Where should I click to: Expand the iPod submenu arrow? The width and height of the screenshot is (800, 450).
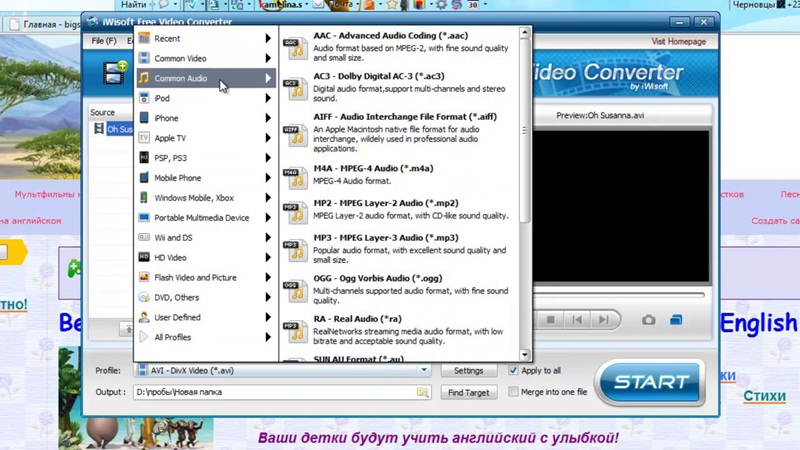tap(268, 98)
